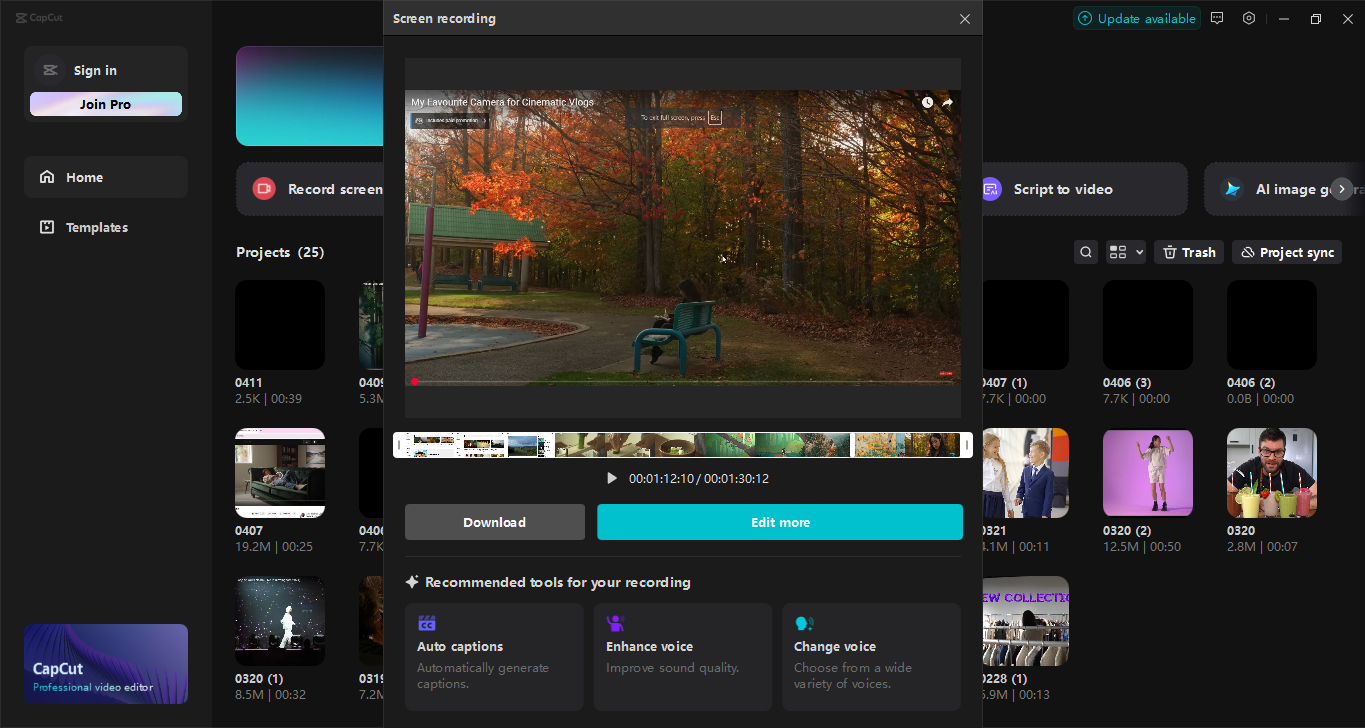Click the Sign in avatar icon
This screenshot has width=1365, height=728.
49,70
